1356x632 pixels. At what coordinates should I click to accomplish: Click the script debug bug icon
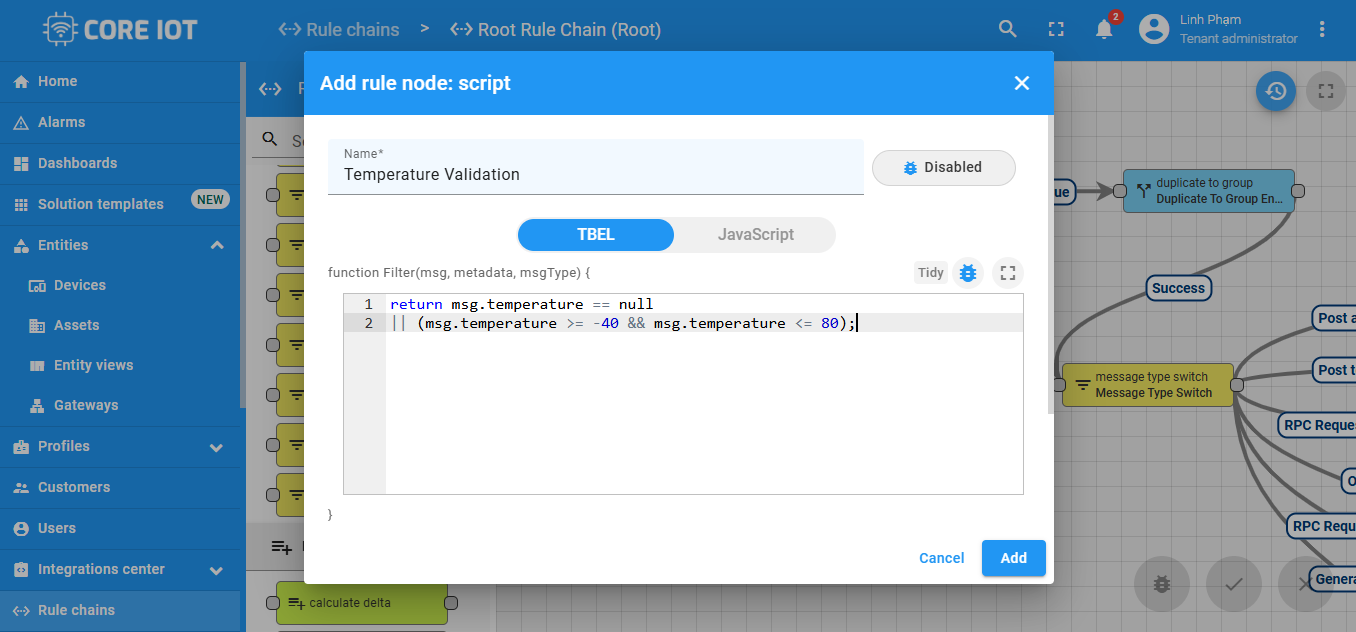point(967,272)
